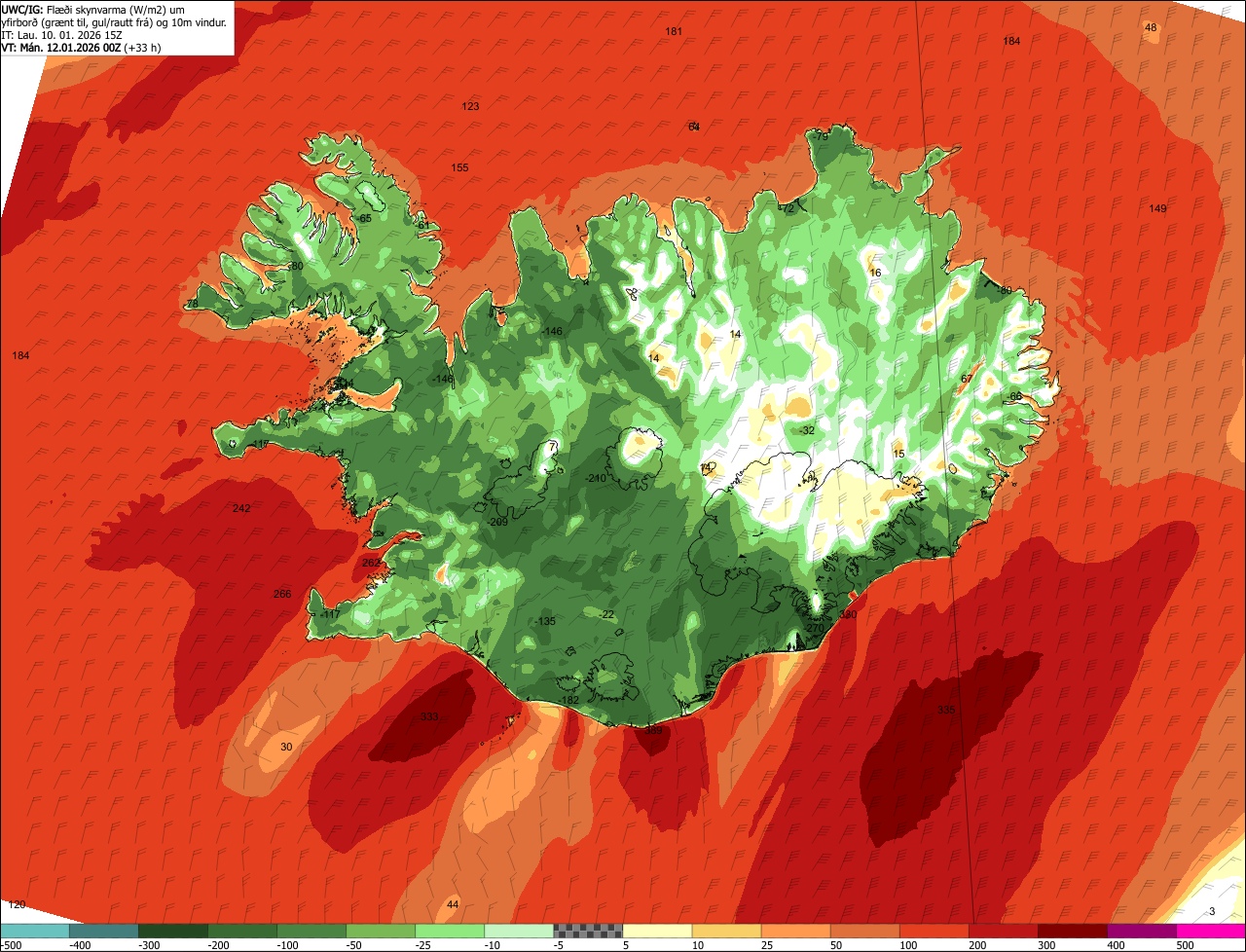Click the peak value 333 offshore
The width and height of the screenshot is (1246, 952).
[429, 716]
